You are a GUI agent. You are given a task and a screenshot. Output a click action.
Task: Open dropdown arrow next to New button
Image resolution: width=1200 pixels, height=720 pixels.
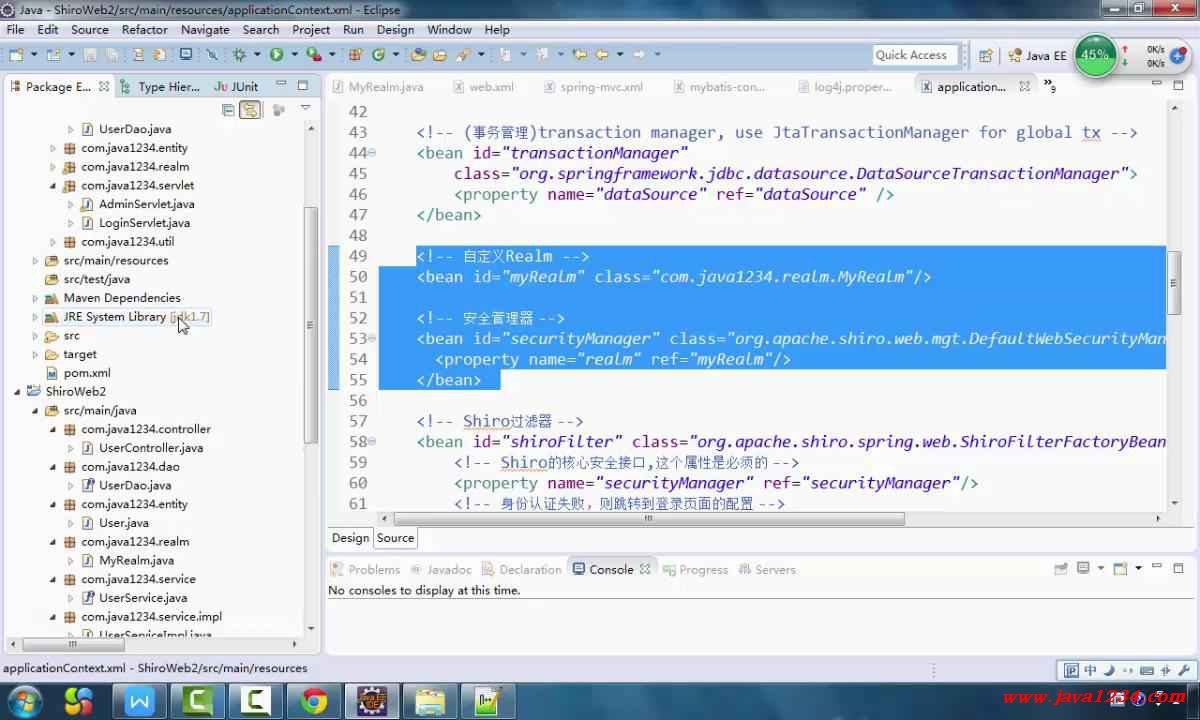pyautogui.click(x=35, y=55)
